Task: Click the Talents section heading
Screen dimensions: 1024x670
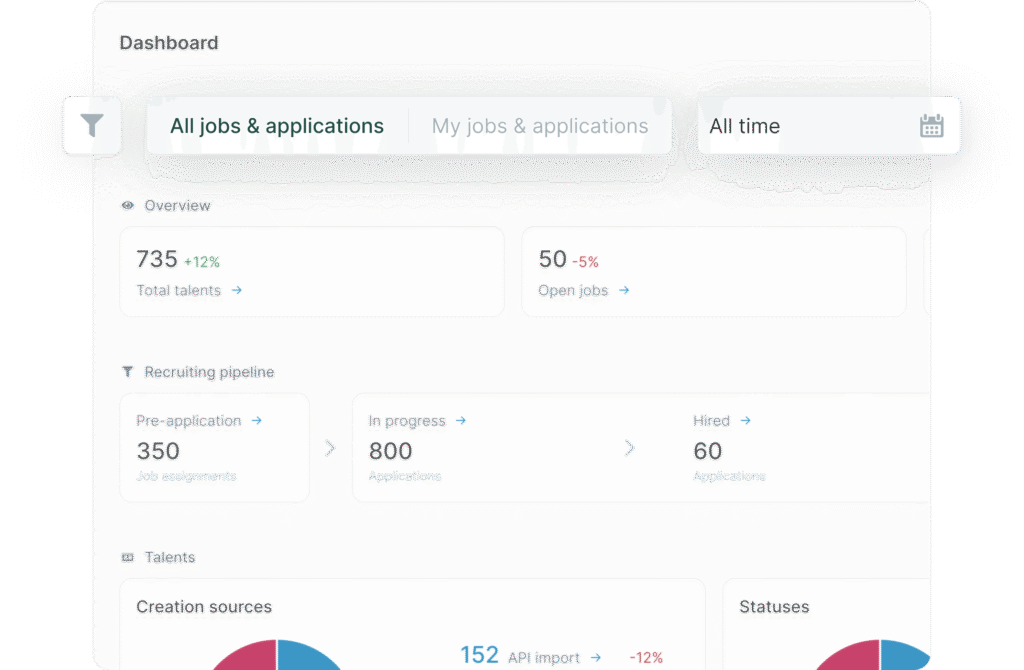Action: click(x=170, y=557)
